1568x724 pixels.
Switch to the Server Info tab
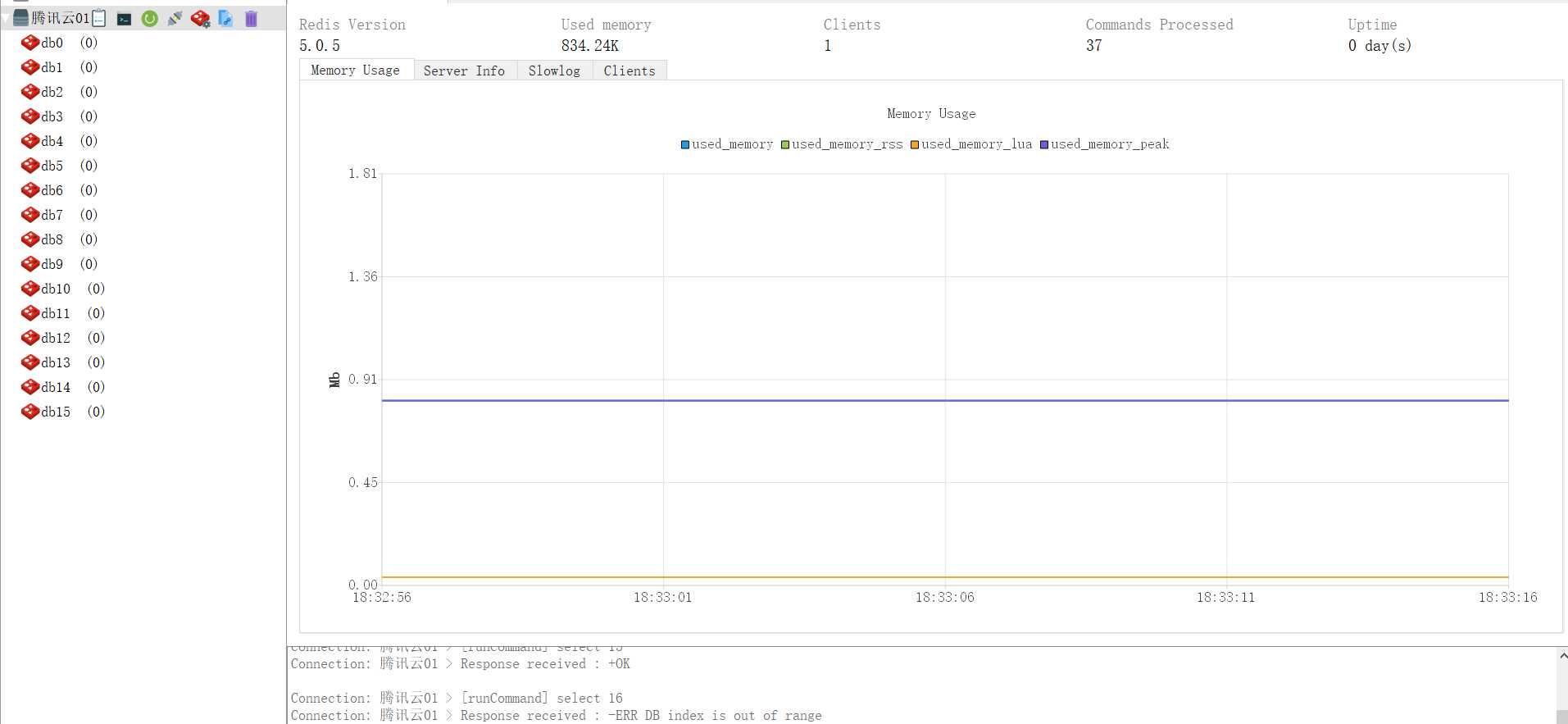coord(464,71)
